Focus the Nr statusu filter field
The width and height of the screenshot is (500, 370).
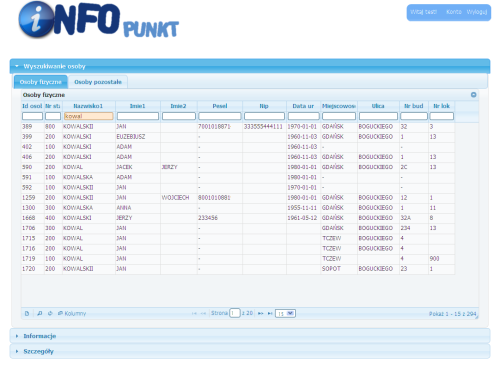click(53, 116)
